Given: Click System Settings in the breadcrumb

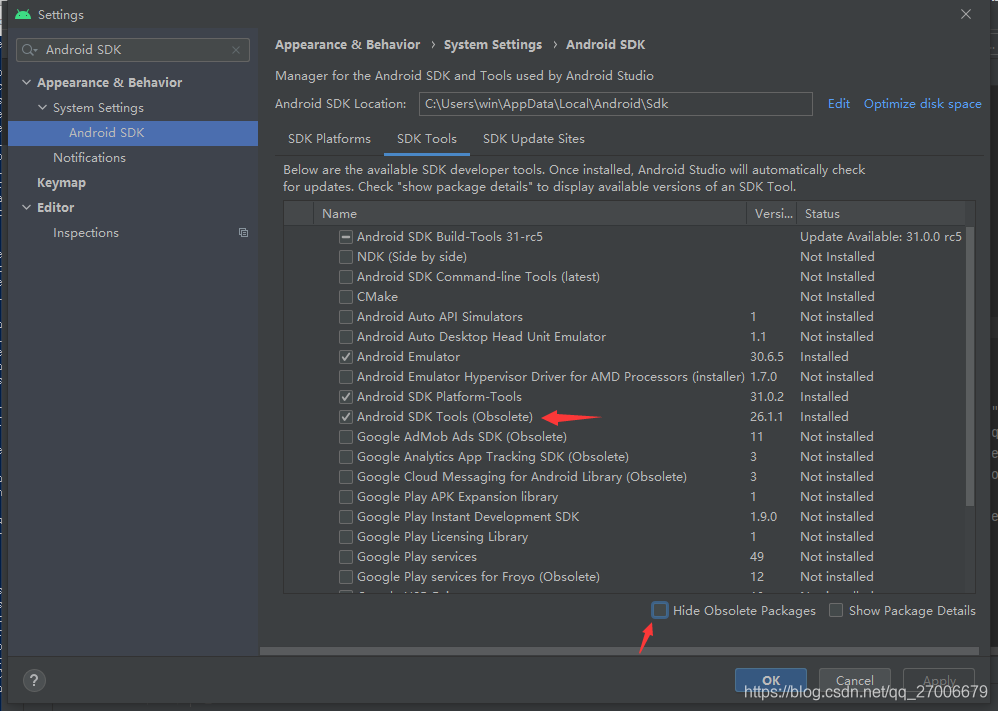Looking at the screenshot, I should (x=493, y=45).
